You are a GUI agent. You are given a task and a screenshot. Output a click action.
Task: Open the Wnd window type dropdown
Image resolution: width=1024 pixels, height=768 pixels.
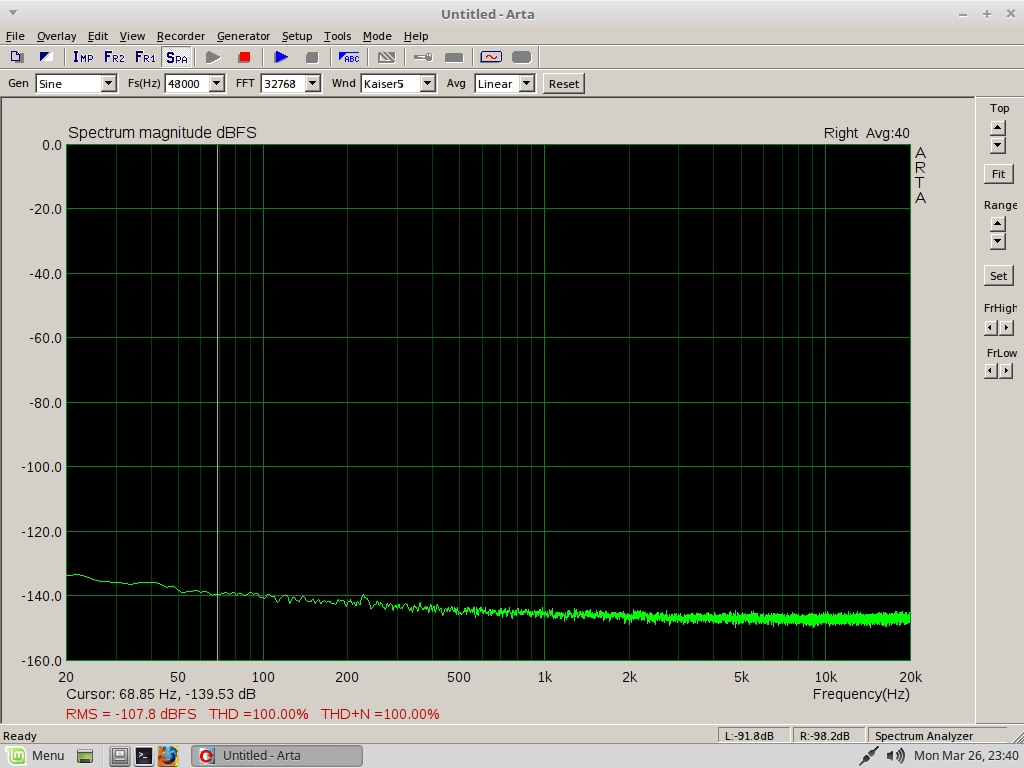pyautogui.click(x=428, y=84)
